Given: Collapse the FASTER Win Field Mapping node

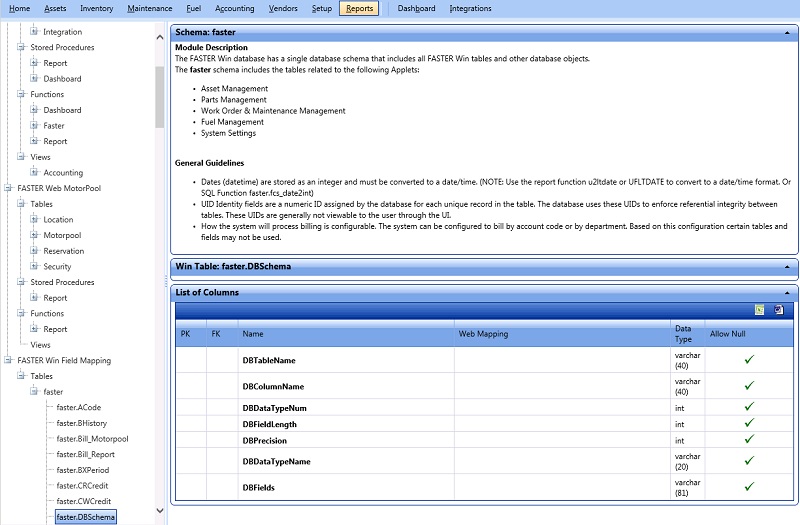Looking at the screenshot, I should pyautogui.click(x=8, y=360).
